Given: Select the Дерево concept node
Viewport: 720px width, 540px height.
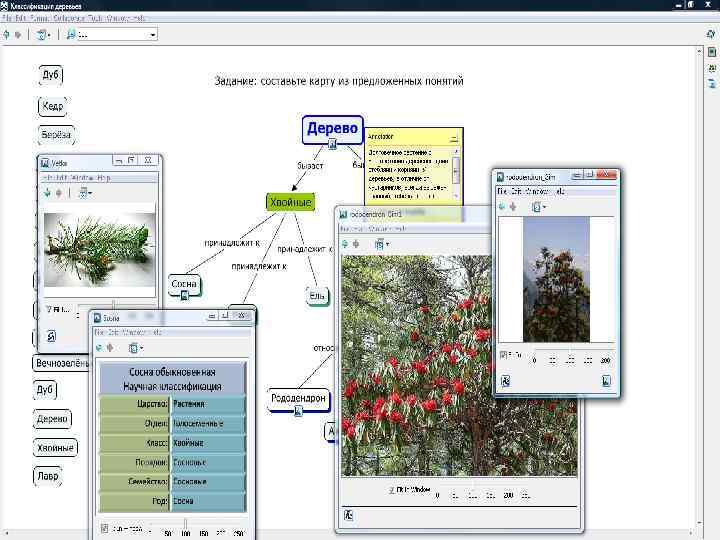Looking at the screenshot, I should coord(332,129).
